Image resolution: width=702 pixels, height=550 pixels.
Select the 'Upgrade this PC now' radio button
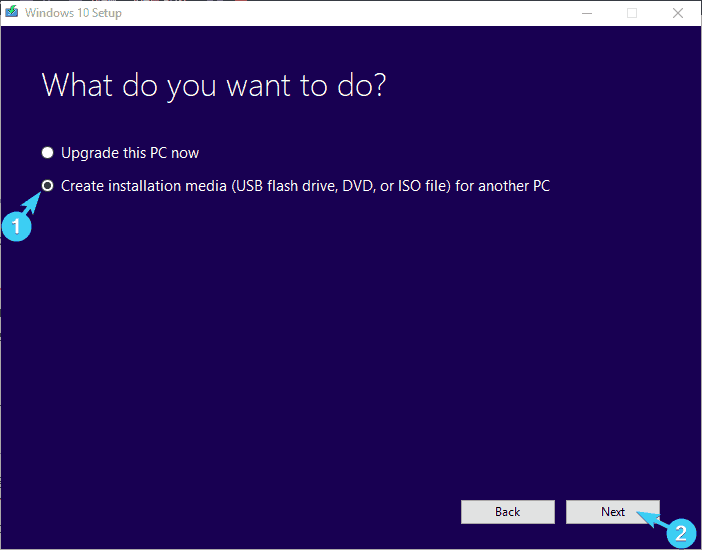tap(47, 153)
